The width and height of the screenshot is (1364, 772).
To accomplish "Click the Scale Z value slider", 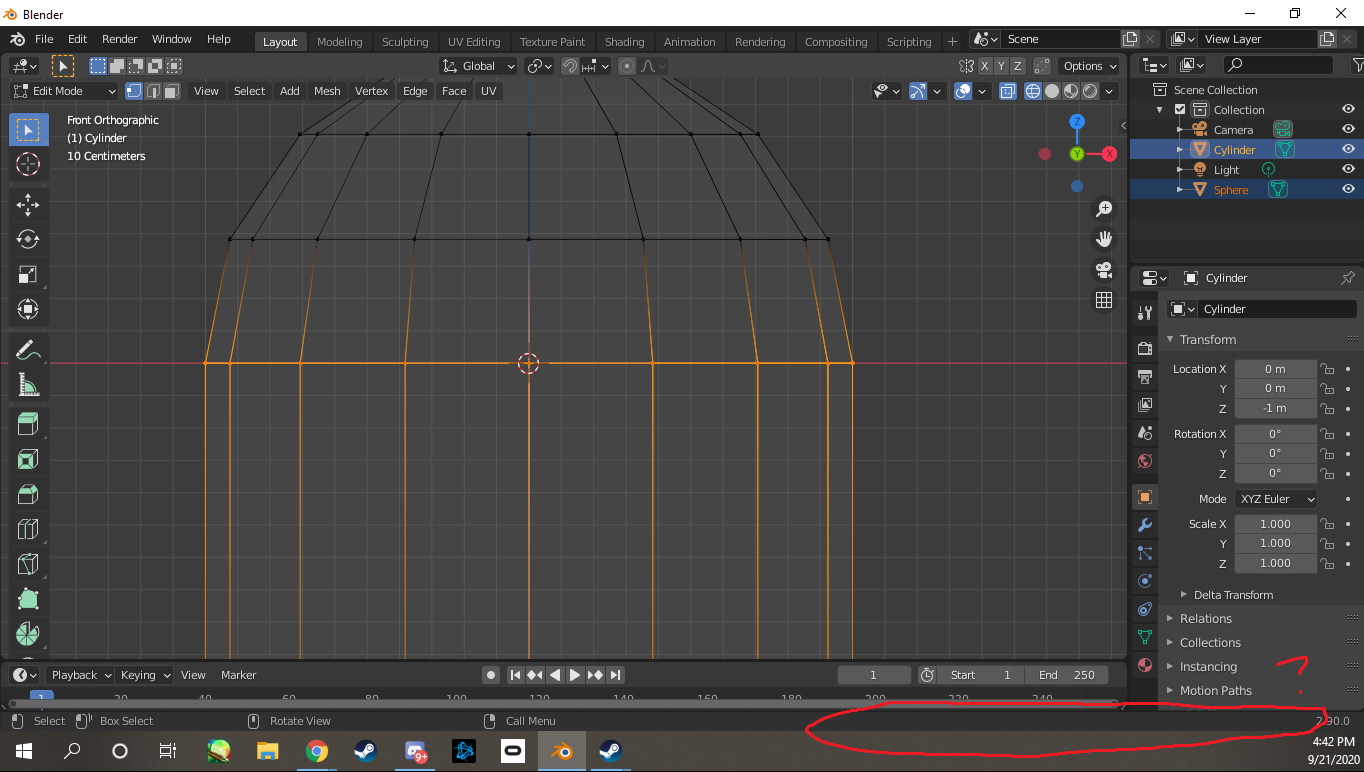I will [1275, 563].
